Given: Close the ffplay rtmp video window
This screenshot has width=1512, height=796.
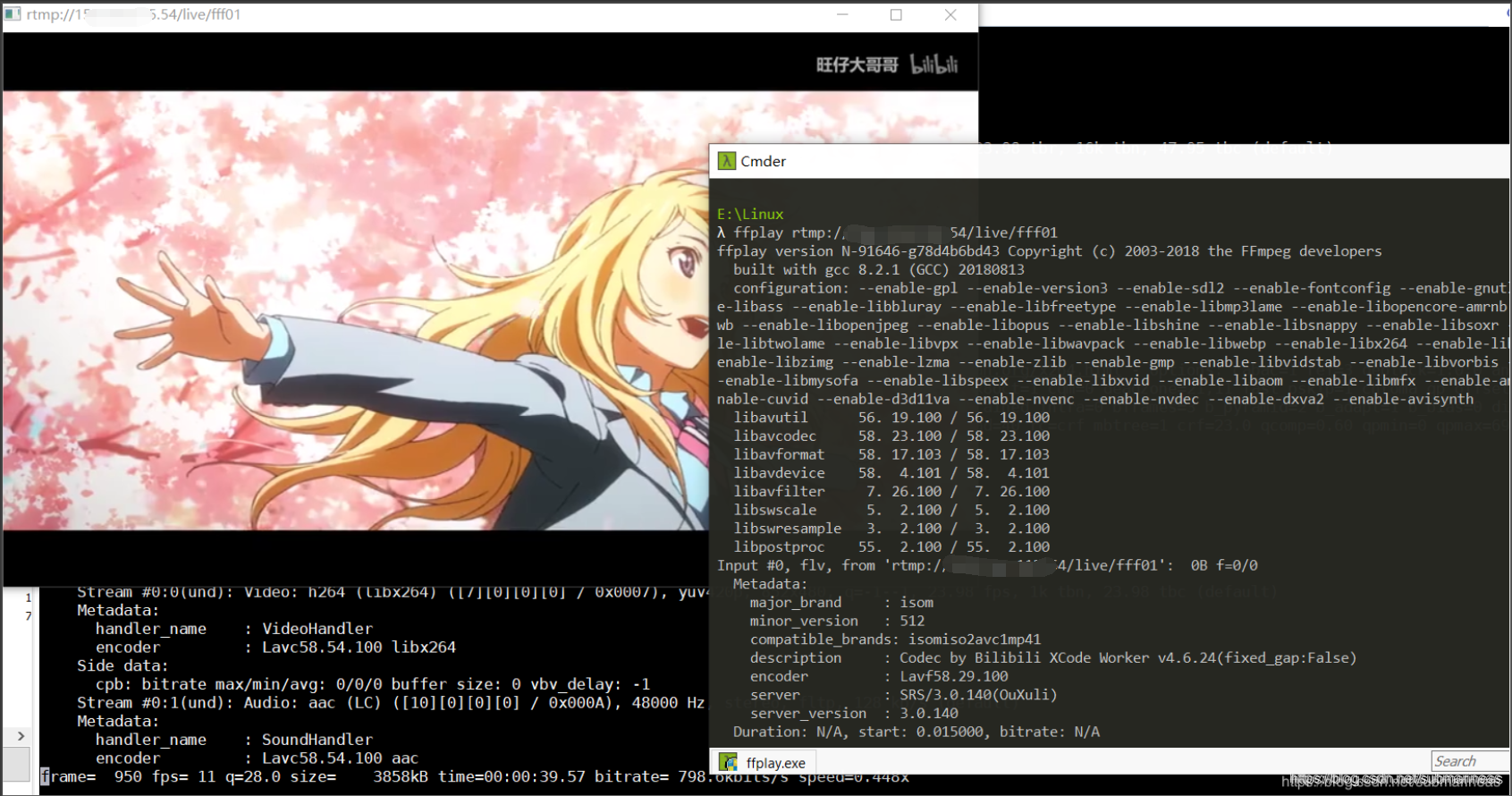Looking at the screenshot, I should (x=950, y=14).
